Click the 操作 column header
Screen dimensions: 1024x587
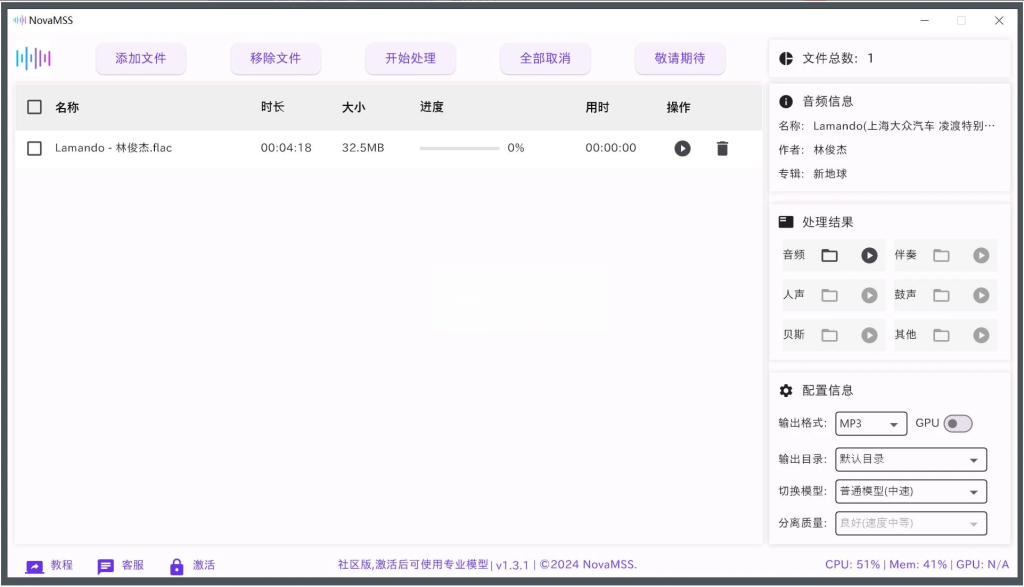[679, 107]
